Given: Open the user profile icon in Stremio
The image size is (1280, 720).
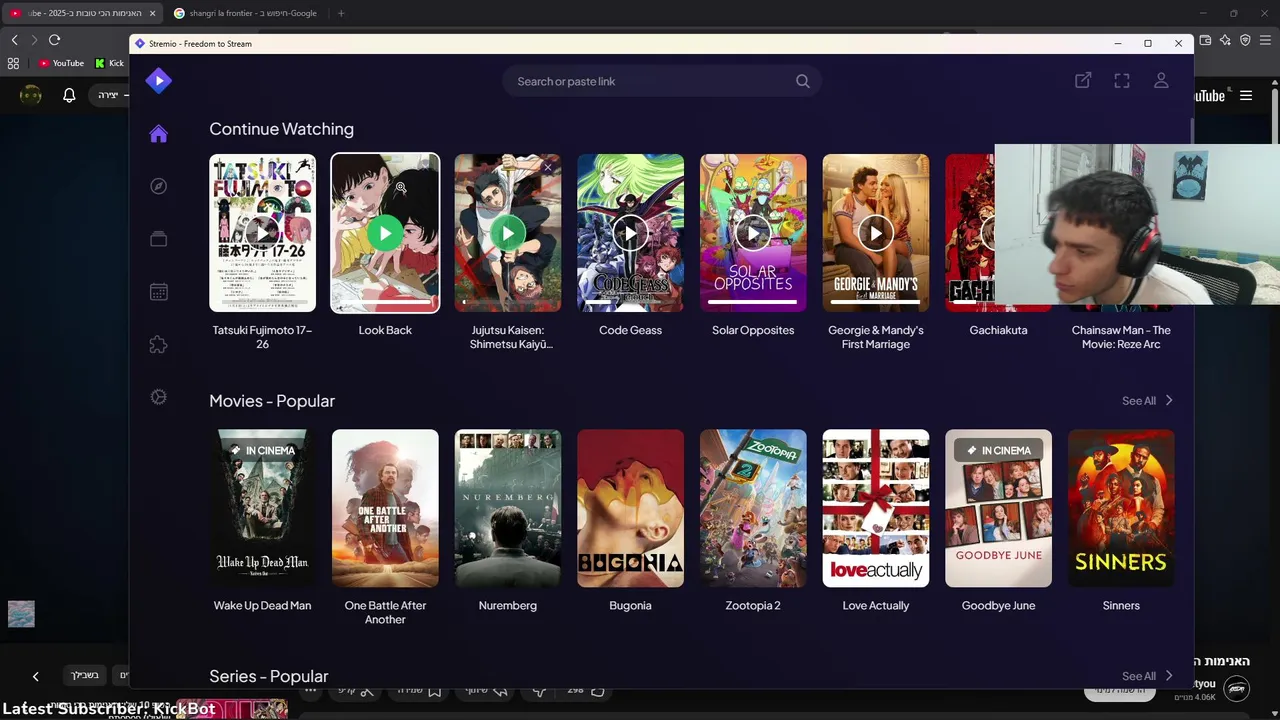Looking at the screenshot, I should point(1161,81).
